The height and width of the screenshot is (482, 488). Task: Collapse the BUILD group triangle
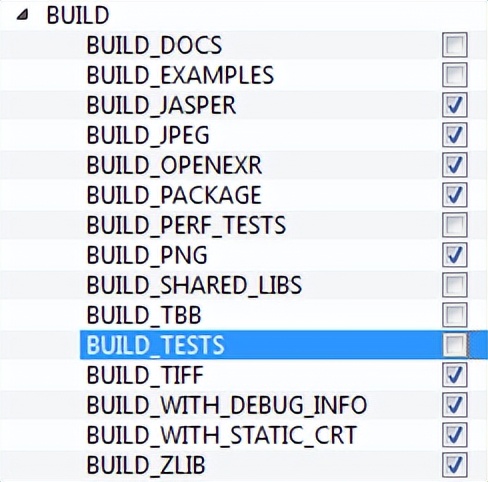(x=23, y=15)
